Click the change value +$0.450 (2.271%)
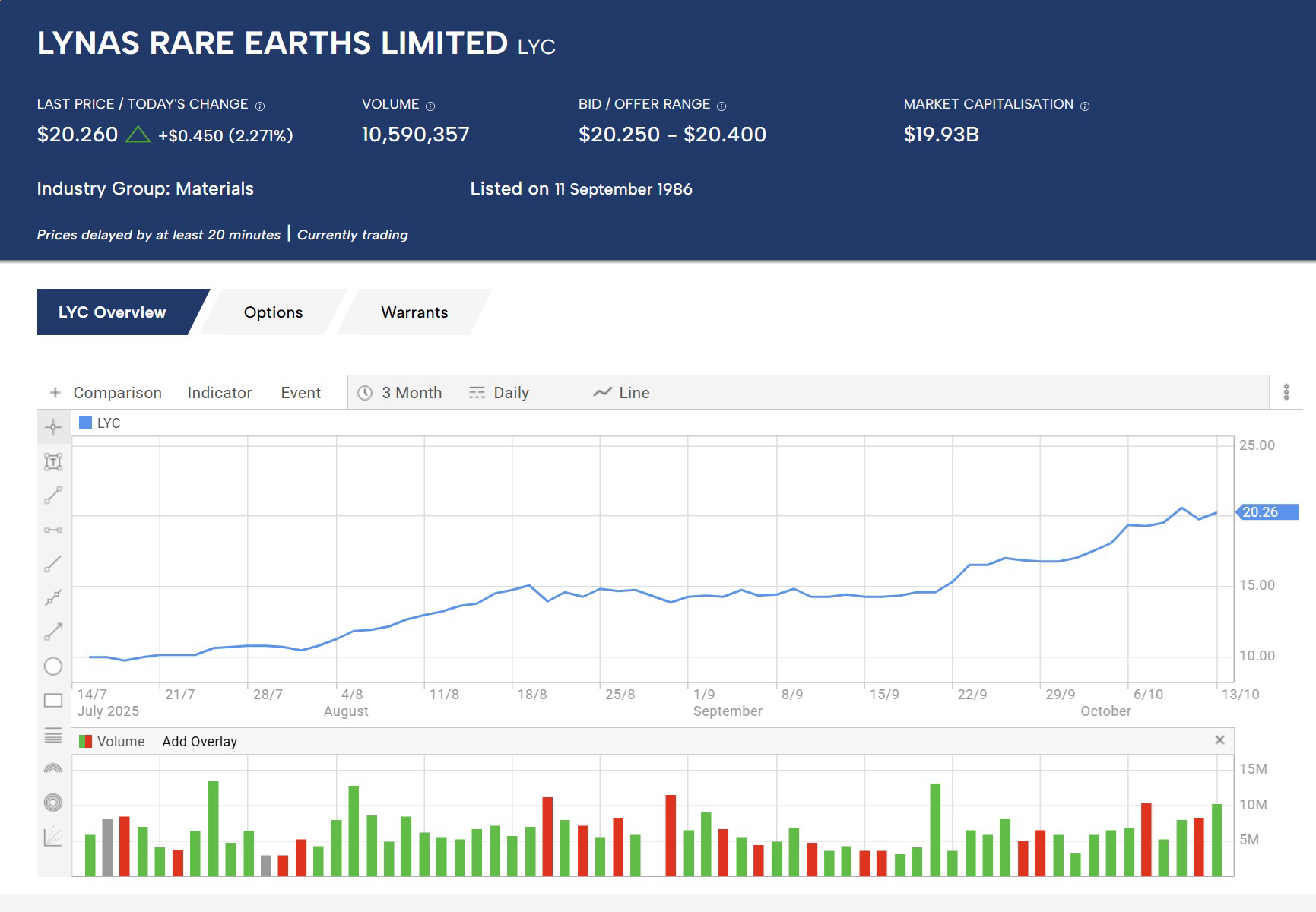The width and height of the screenshot is (1316, 912). coord(226,136)
